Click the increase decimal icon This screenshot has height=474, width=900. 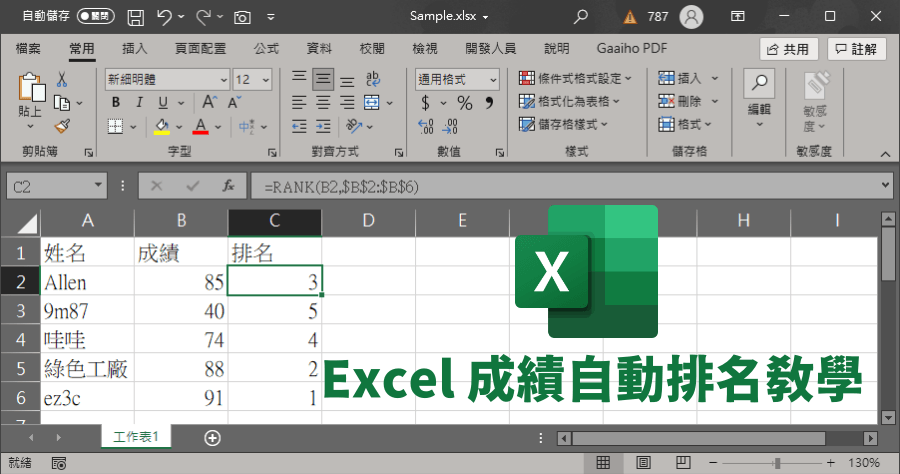tap(426, 126)
